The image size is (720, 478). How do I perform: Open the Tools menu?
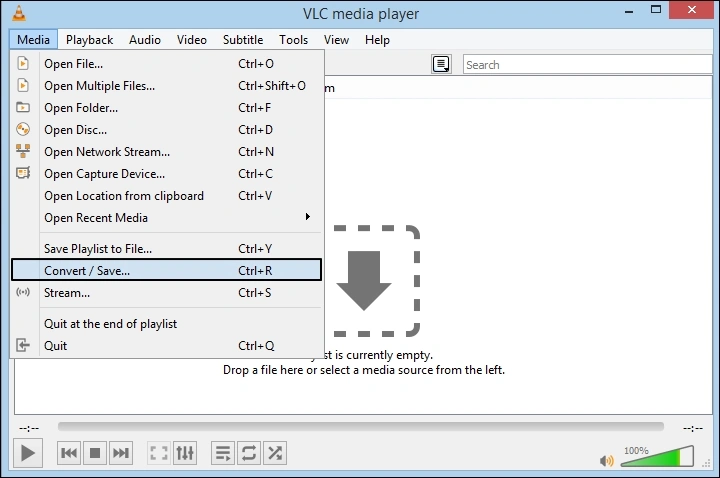point(293,40)
